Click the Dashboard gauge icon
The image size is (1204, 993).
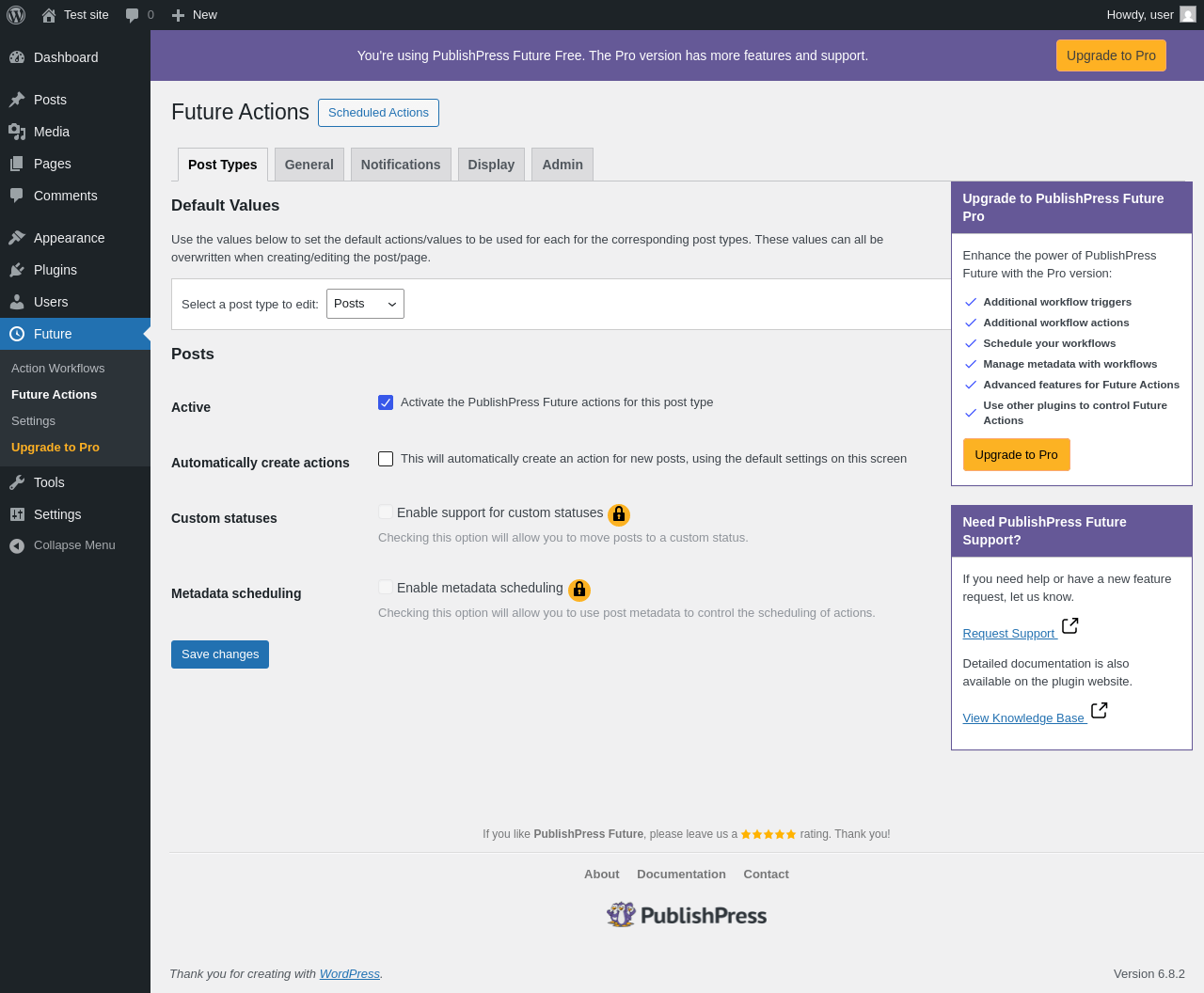(x=17, y=57)
